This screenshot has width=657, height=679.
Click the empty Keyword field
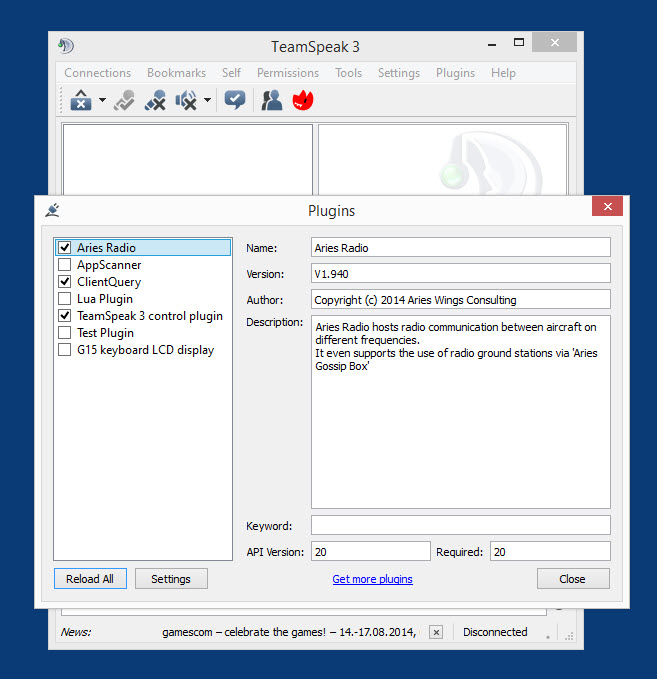coord(461,525)
